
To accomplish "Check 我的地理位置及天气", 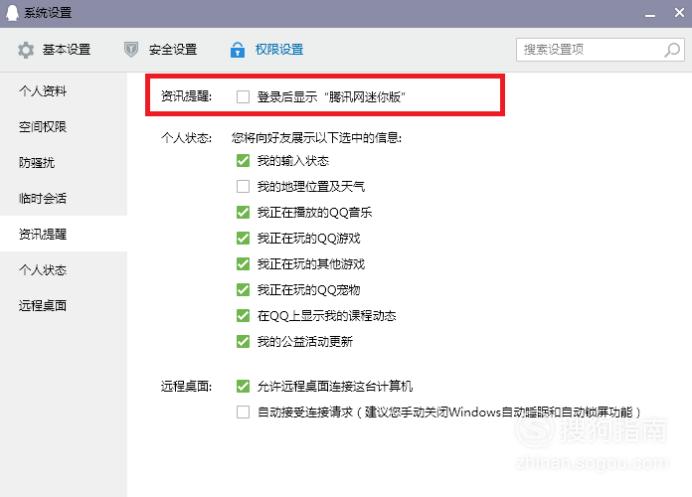I will coord(243,186).
